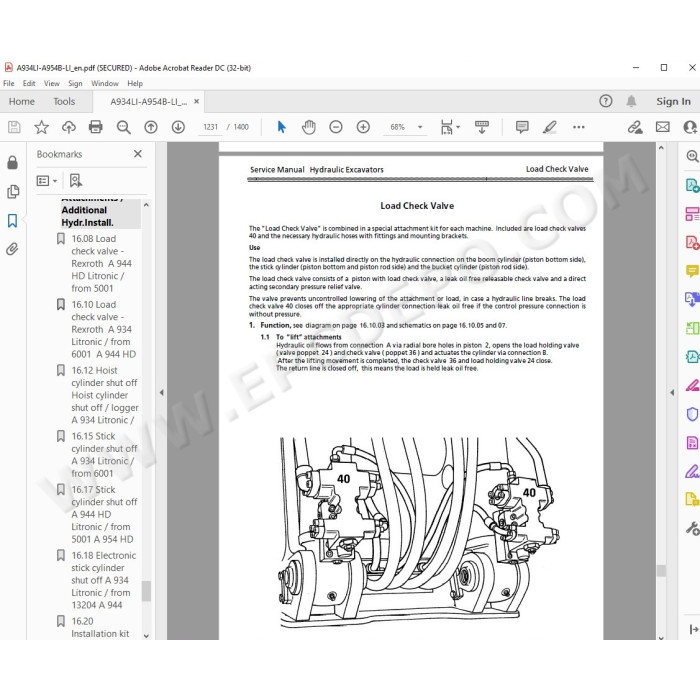Toggle Bookmarks panel icon
700x700 pixels.
pos(12,221)
